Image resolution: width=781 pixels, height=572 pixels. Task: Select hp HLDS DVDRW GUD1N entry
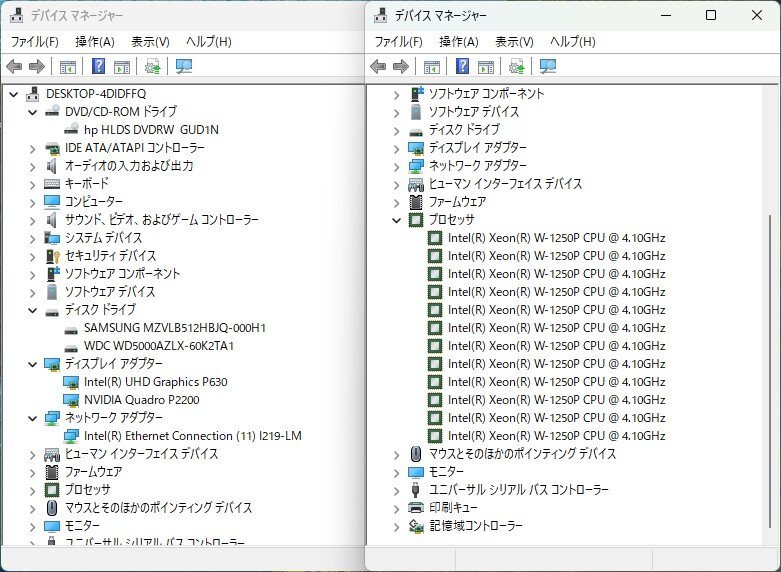click(151, 130)
